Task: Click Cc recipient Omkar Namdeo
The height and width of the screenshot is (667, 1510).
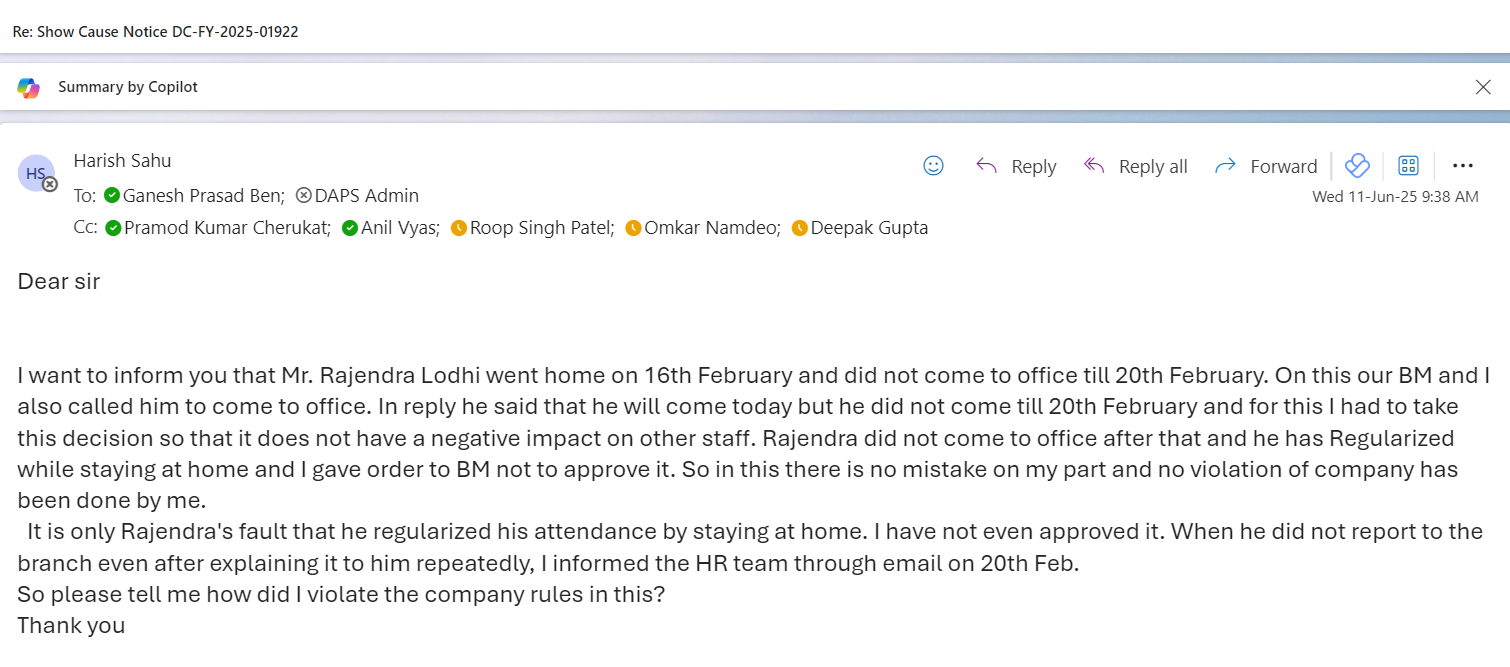Action: coord(711,228)
